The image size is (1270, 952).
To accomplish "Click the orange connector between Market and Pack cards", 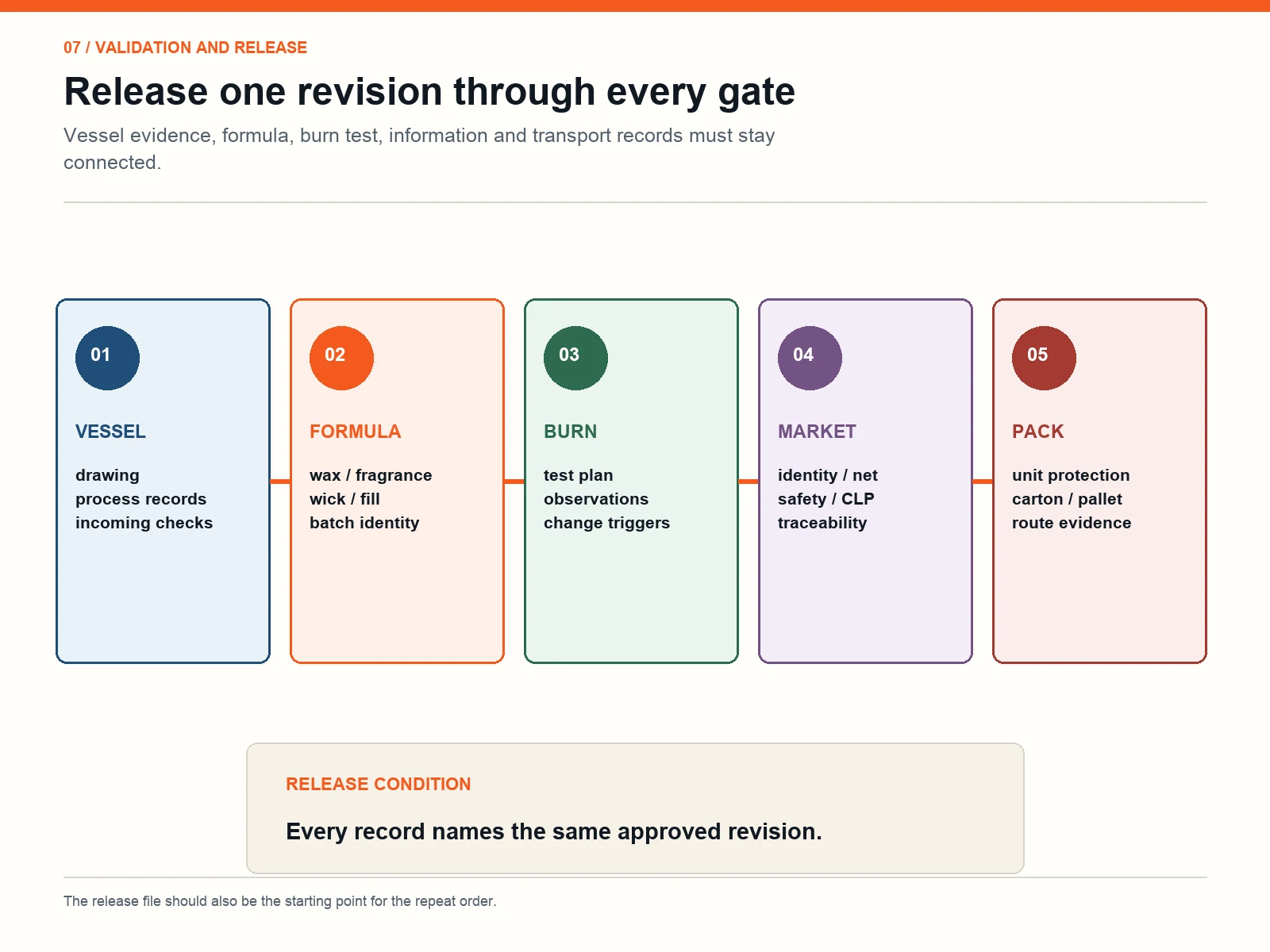I will [x=983, y=482].
